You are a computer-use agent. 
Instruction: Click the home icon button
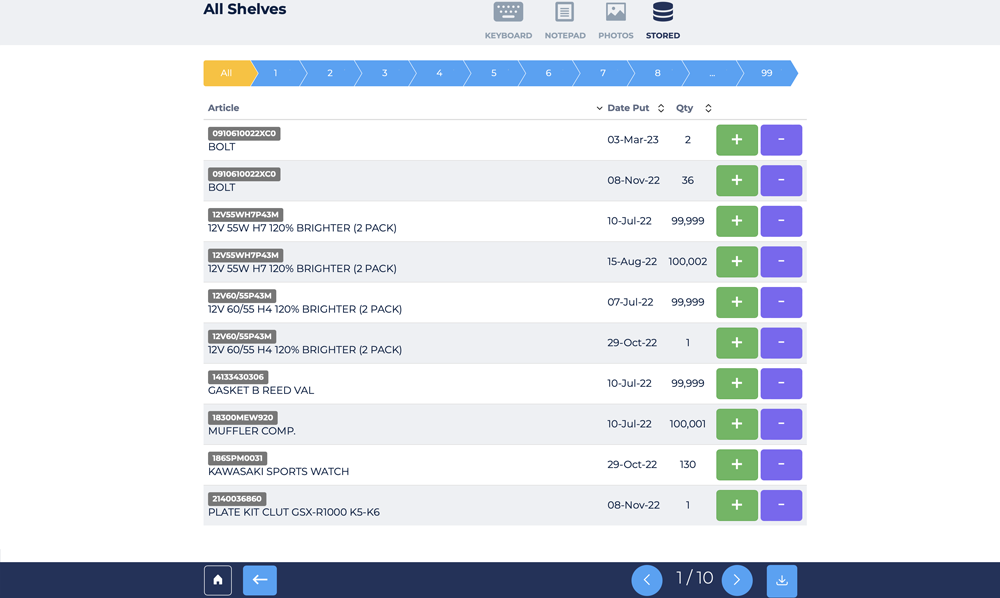218,580
